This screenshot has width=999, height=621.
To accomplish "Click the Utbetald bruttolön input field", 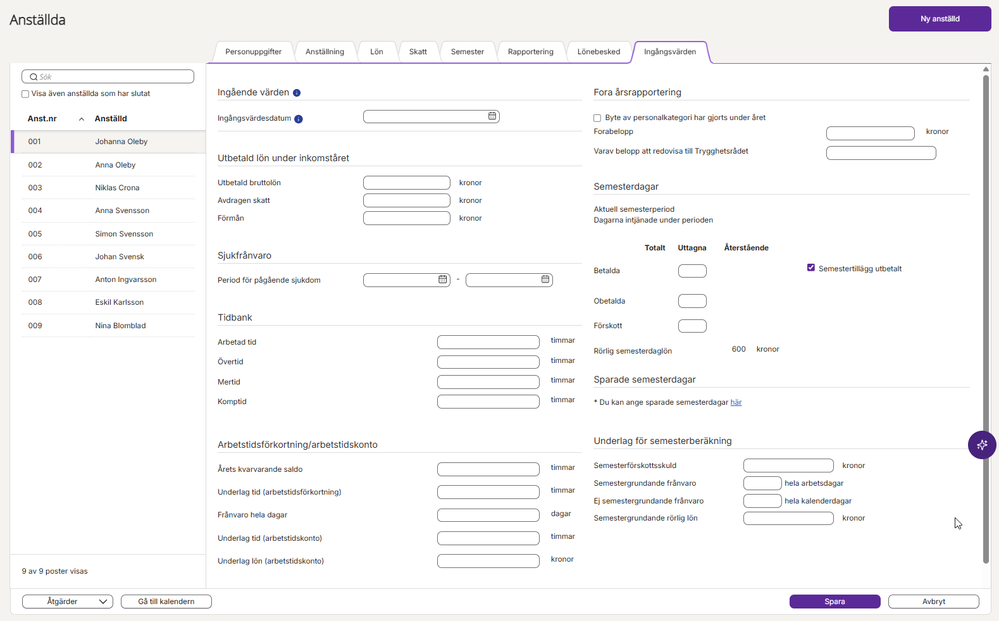I will pos(406,183).
